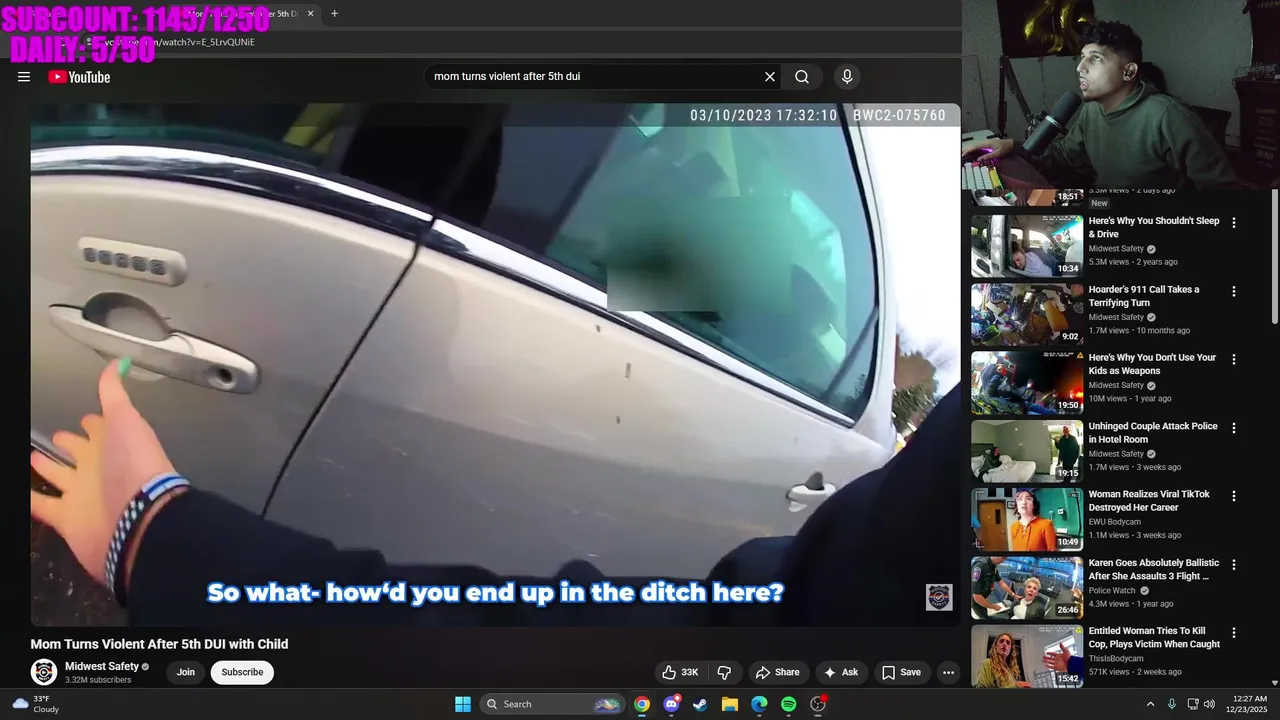Viewport: 1280px width, 720px height.
Task: Open Steam from the taskbar
Action: [700, 704]
